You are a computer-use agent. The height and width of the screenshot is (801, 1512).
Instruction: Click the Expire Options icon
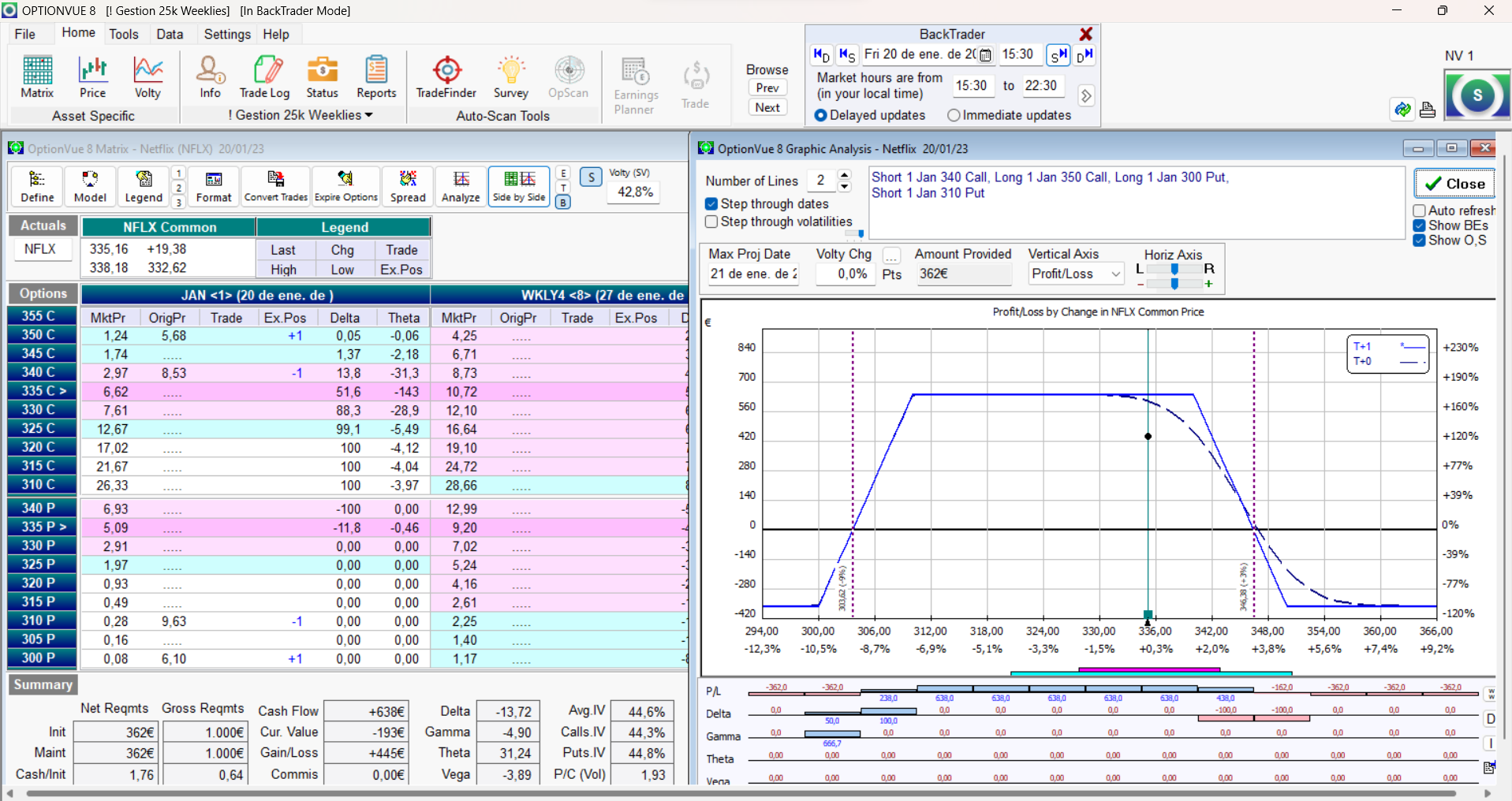point(345,186)
